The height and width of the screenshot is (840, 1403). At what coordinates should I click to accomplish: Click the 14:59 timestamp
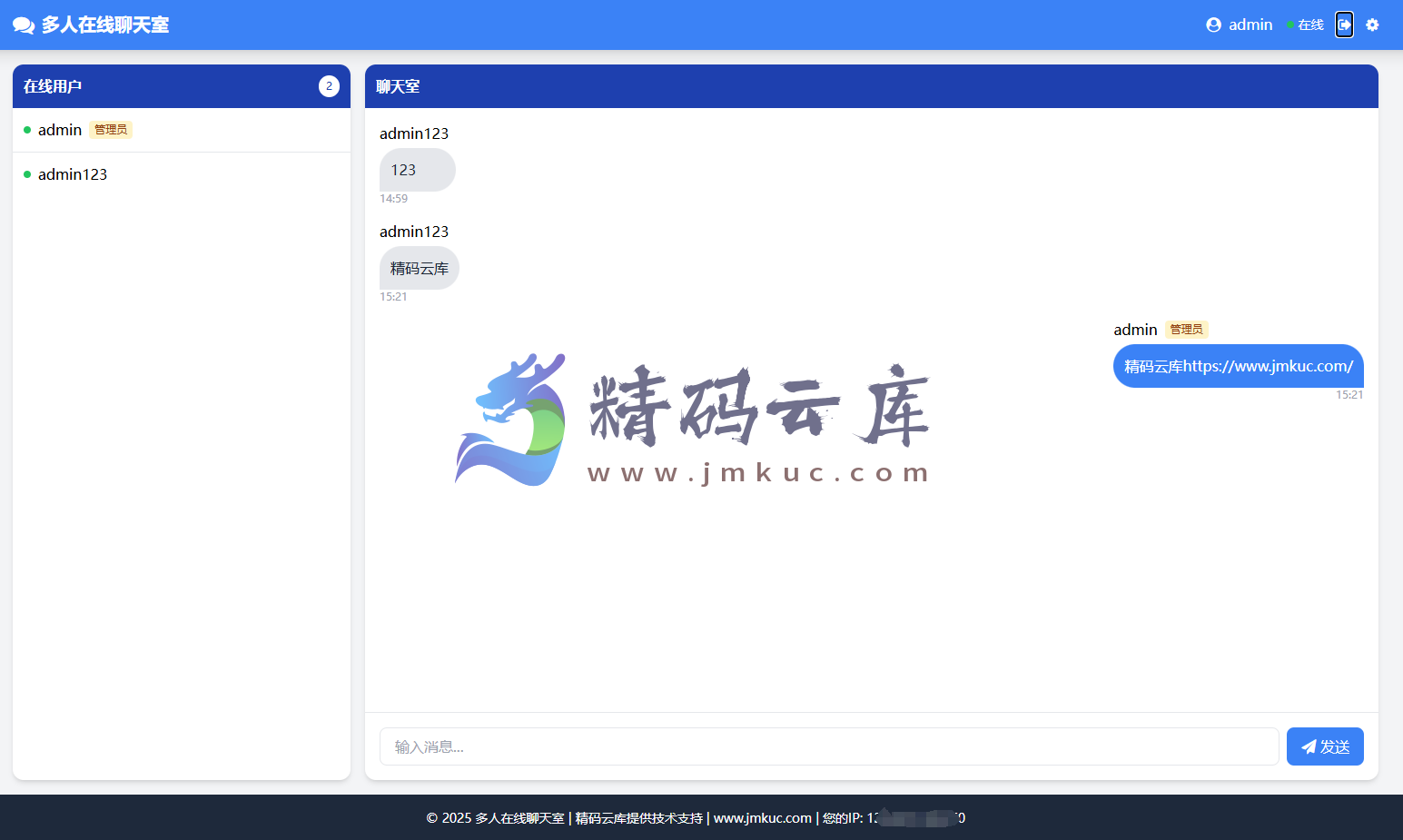(x=394, y=199)
